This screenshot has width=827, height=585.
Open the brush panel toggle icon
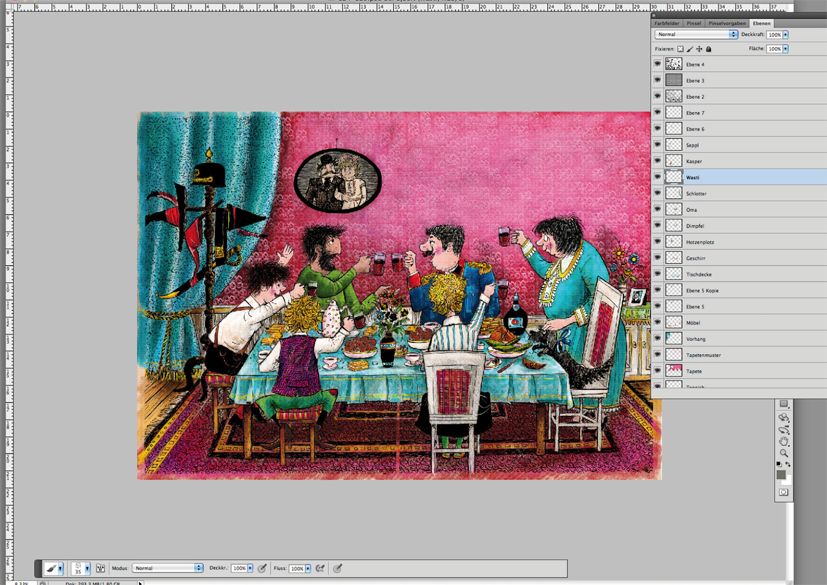[x=100, y=568]
